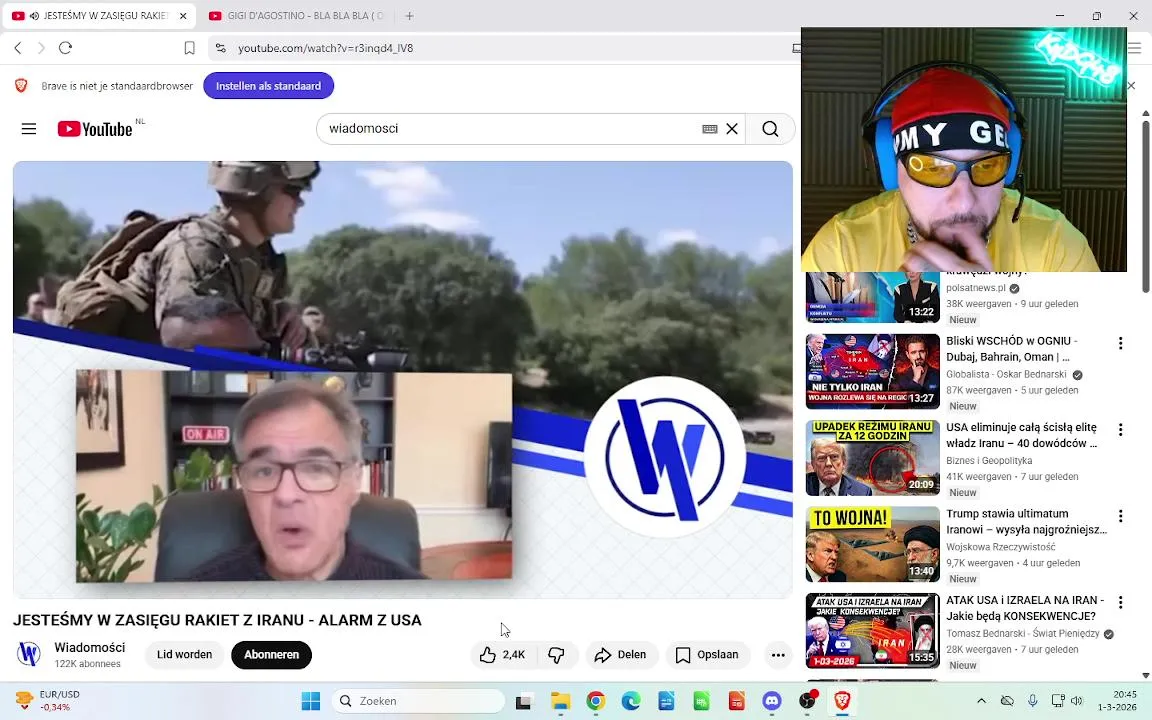
Task: Open the polsatnews.pl video thumbnail 13:22
Action: 873,297
